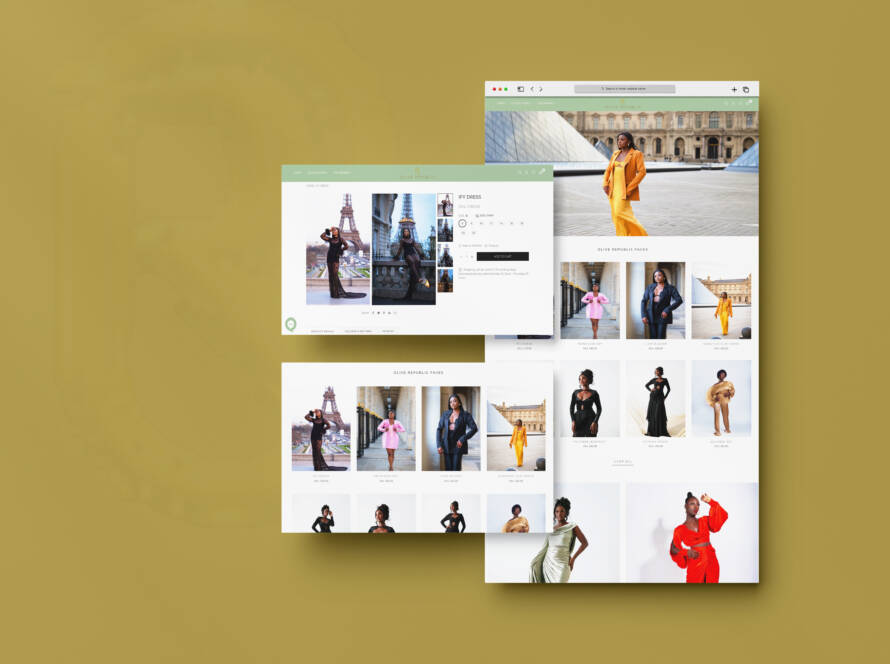Open the large Eiffel Tower product photo
The width and height of the screenshot is (890, 664).
[x=337, y=248]
